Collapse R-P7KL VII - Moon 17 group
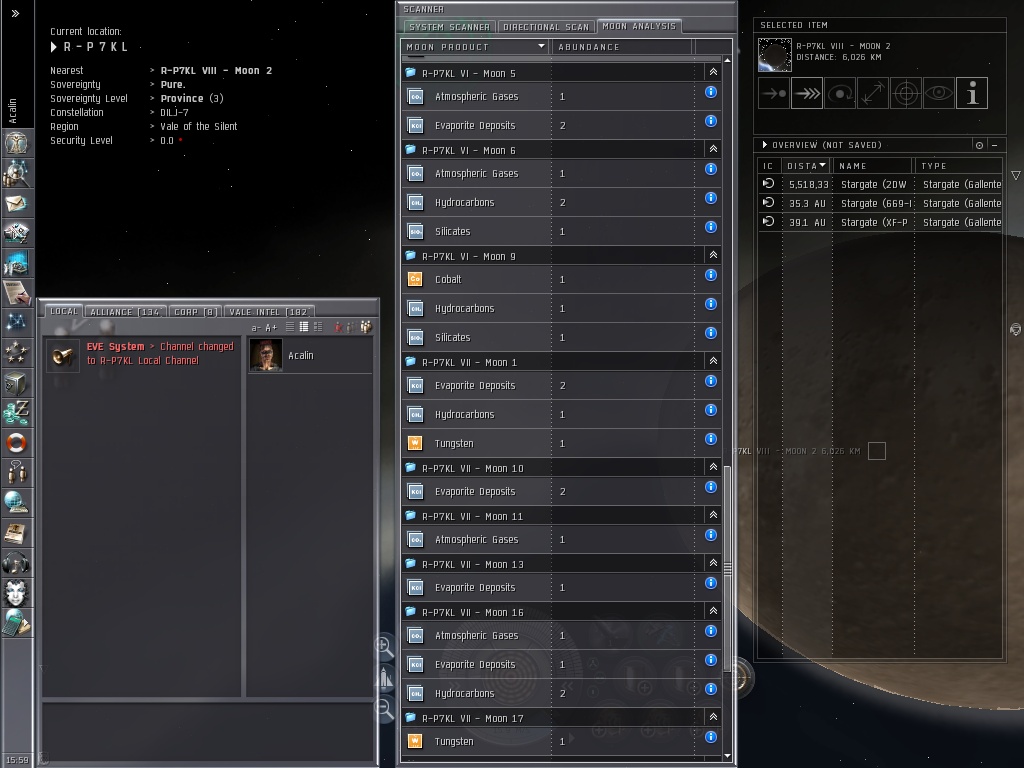The height and width of the screenshot is (768, 1024). (x=713, y=717)
